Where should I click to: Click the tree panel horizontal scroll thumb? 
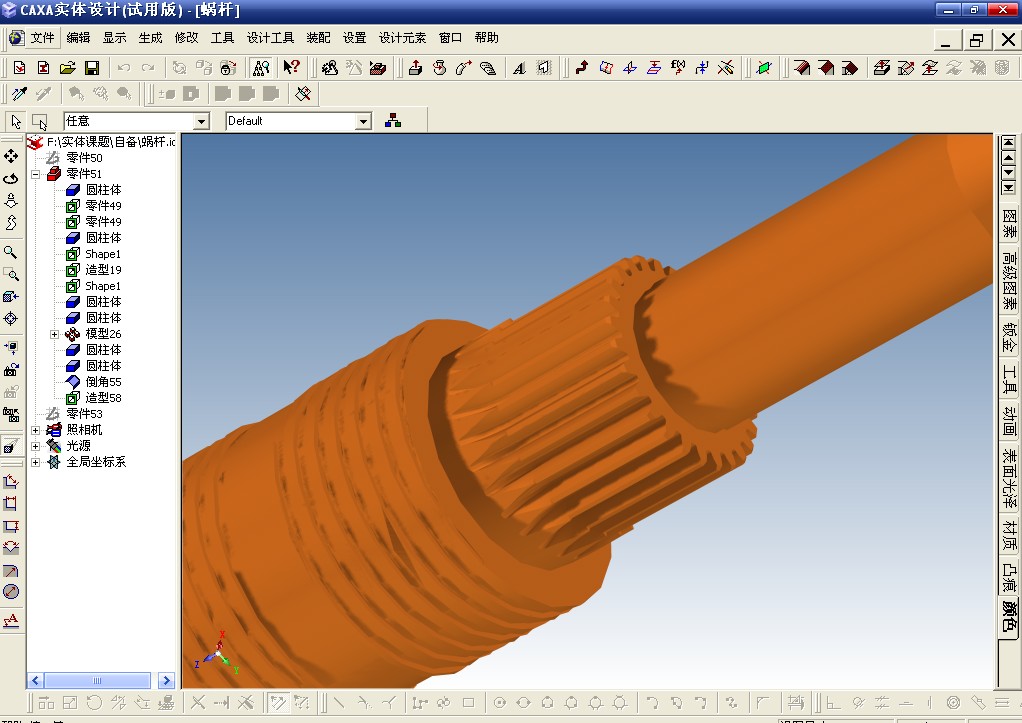click(x=97, y=681)
